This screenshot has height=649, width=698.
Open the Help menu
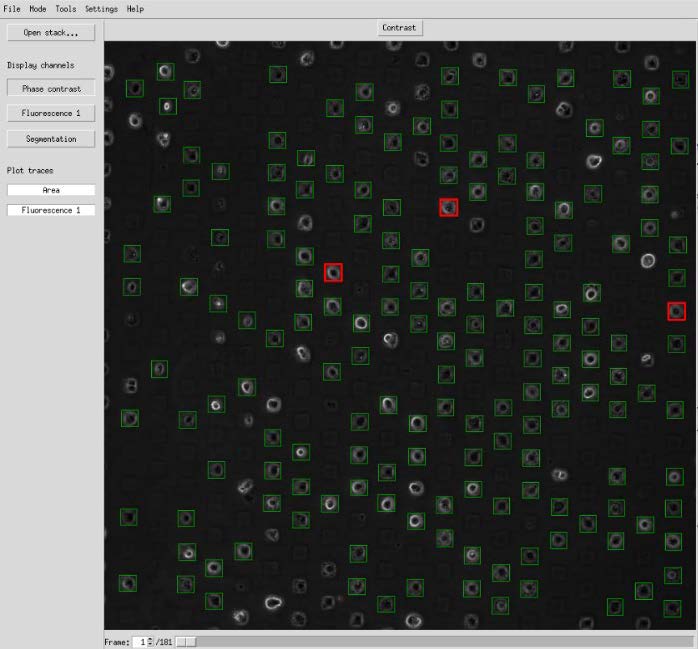pos(135,8)
